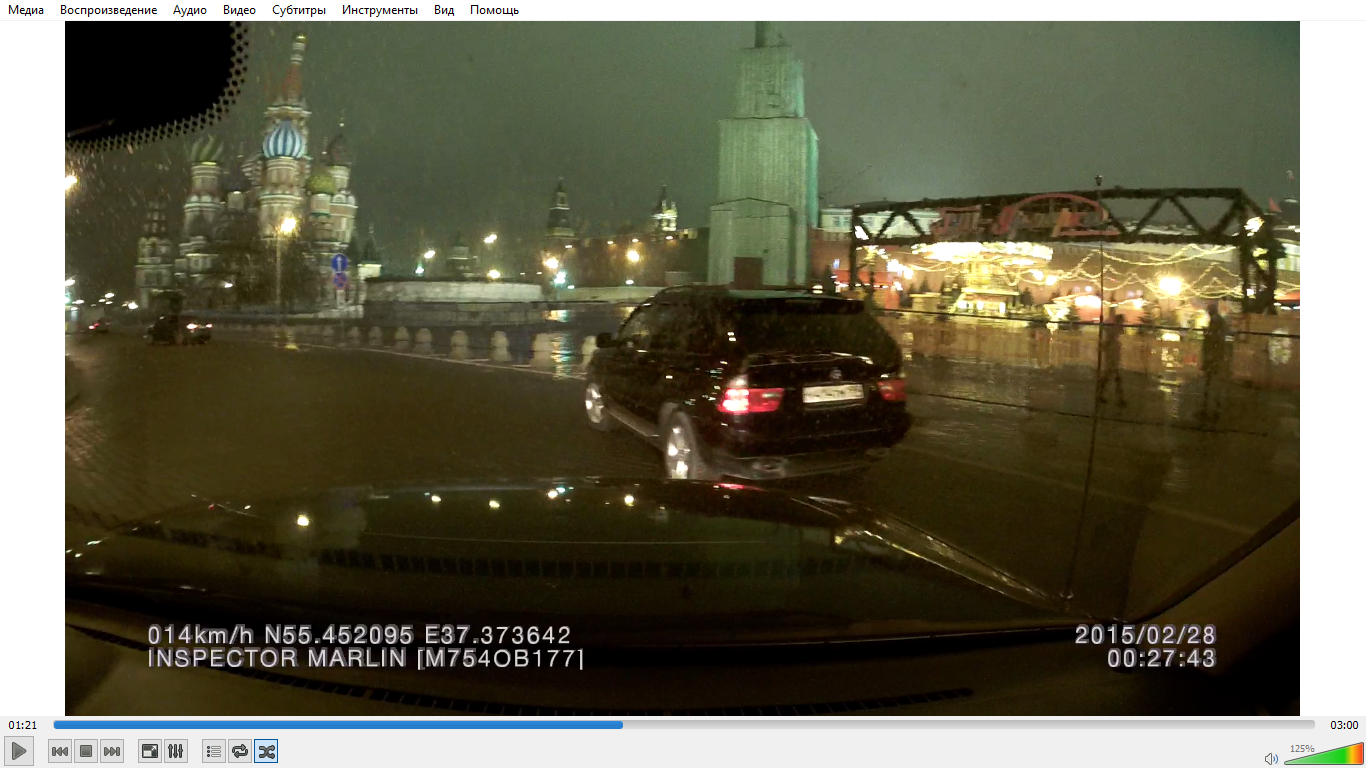The height and width of the screenshot is (768, 1366).
Task: Click the 03:00 total time label
Action: click(x=1343, y=725)
